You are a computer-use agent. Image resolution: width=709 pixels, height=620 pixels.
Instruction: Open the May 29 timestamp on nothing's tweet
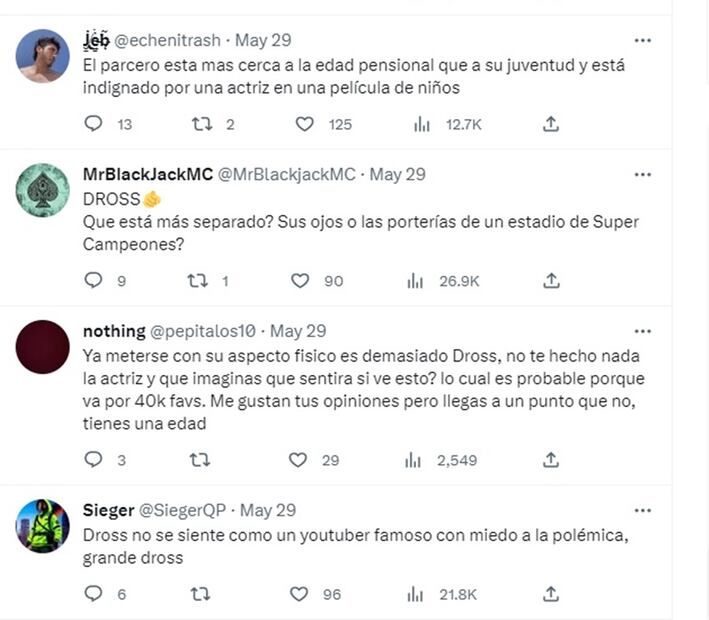pos(298,331)
